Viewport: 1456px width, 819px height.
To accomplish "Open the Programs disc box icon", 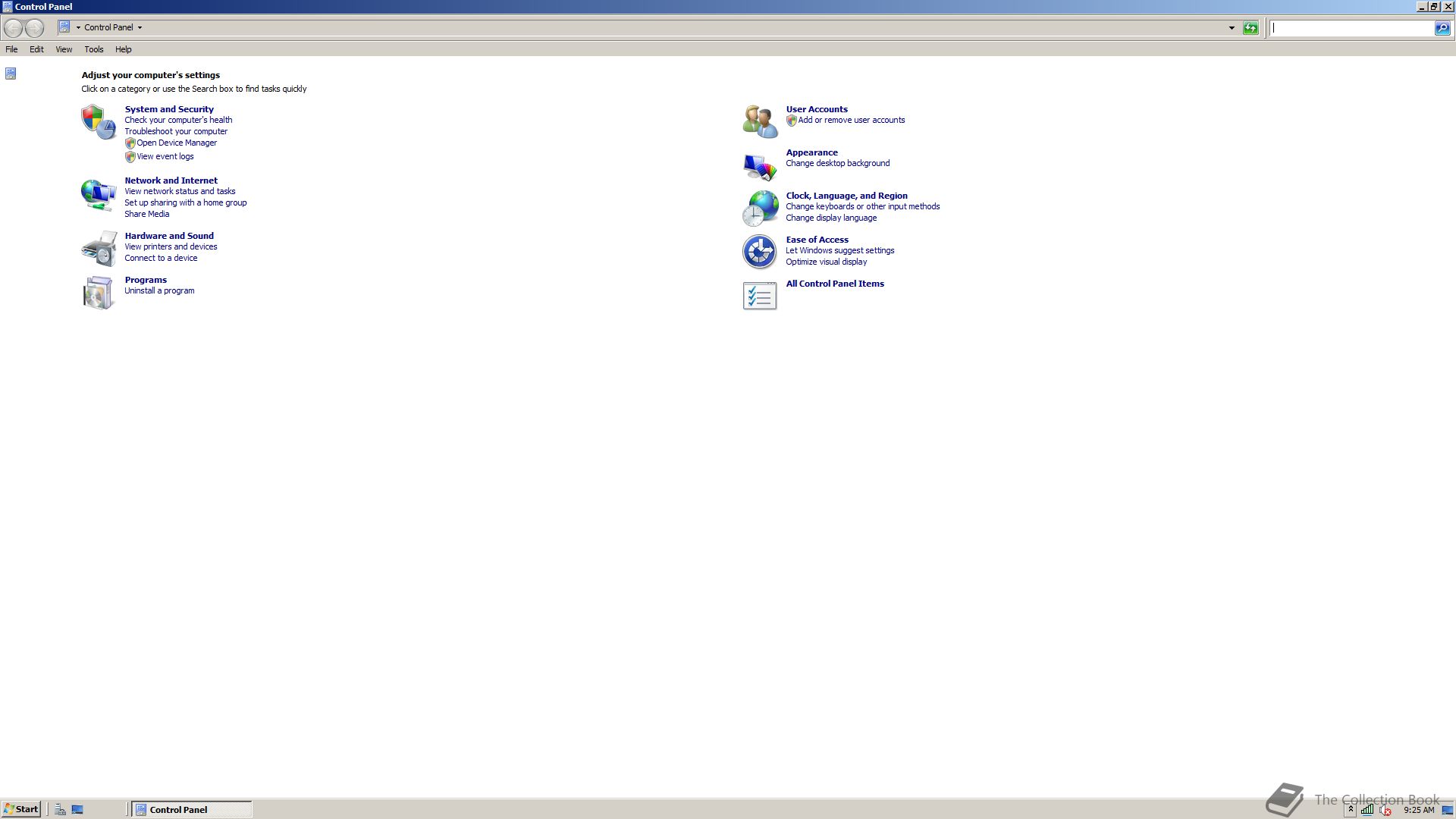I will click(x=99, y=293).
